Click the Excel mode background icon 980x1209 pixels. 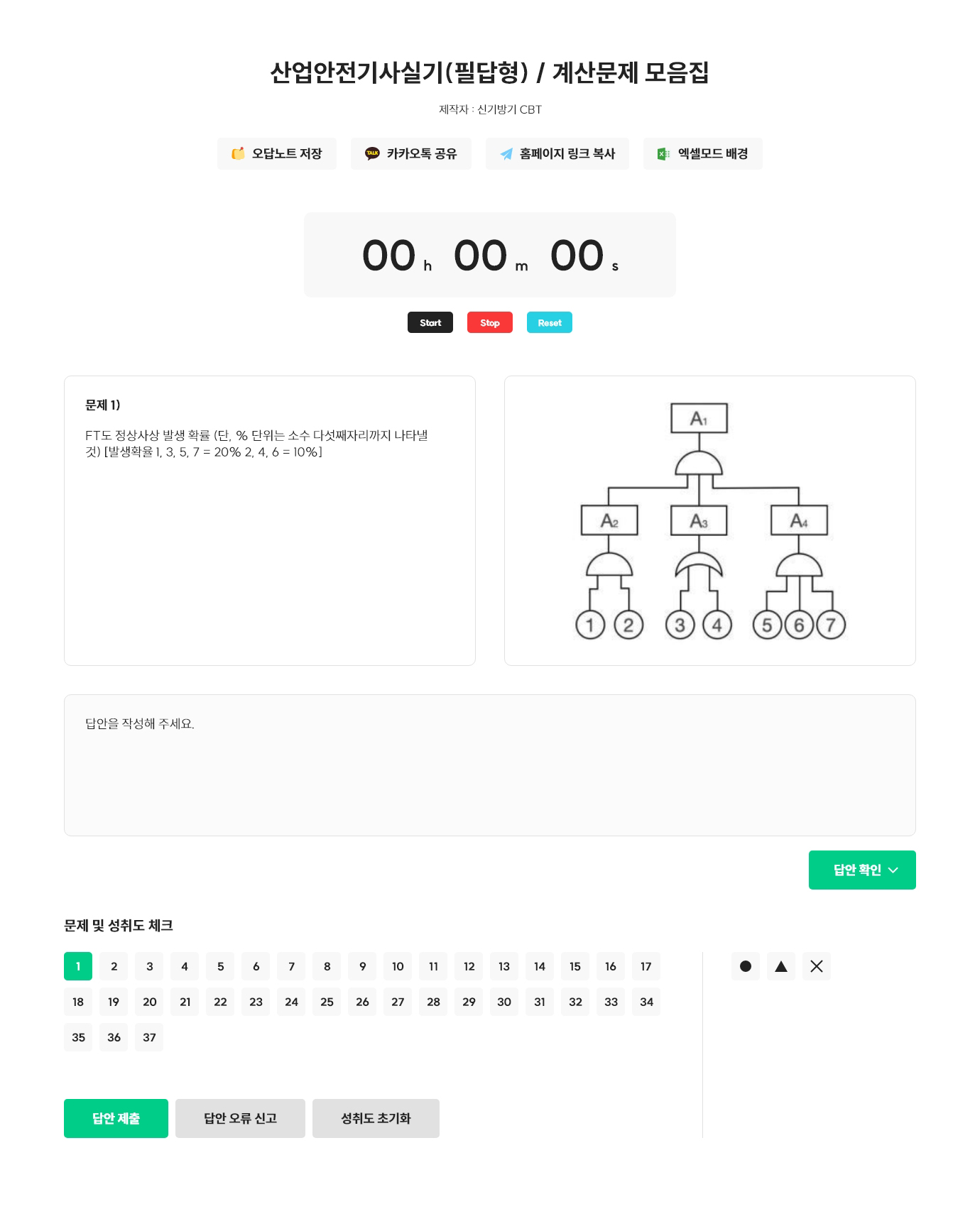(x=663, y=153)
